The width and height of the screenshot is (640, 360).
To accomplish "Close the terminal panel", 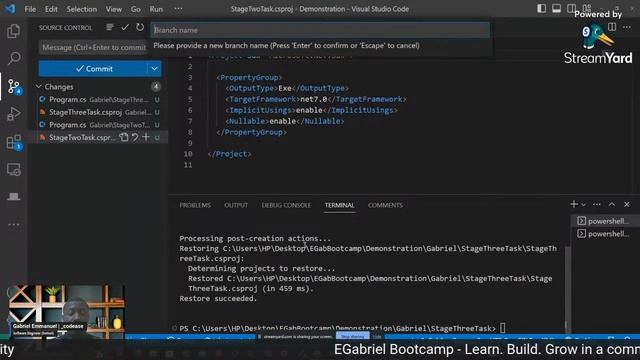I will (x=627, y=204).
